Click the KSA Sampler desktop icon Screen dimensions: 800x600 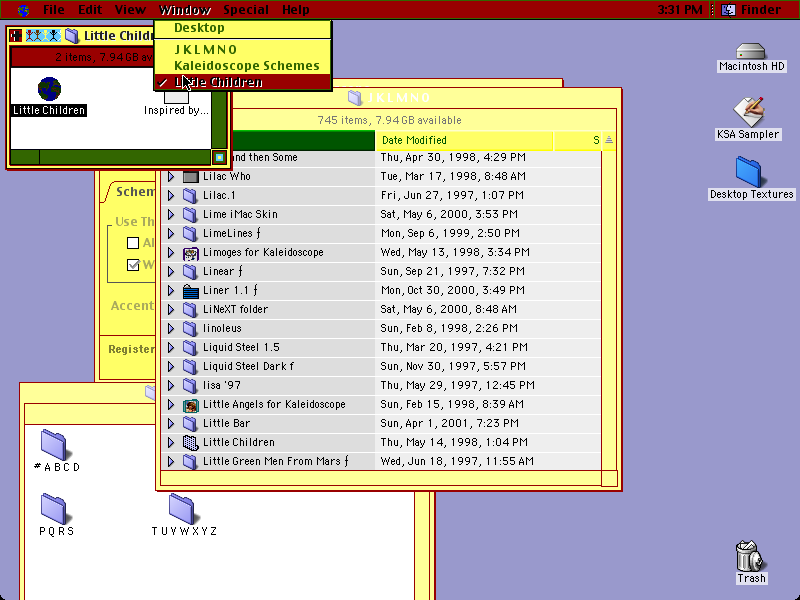tap(748, 112)
